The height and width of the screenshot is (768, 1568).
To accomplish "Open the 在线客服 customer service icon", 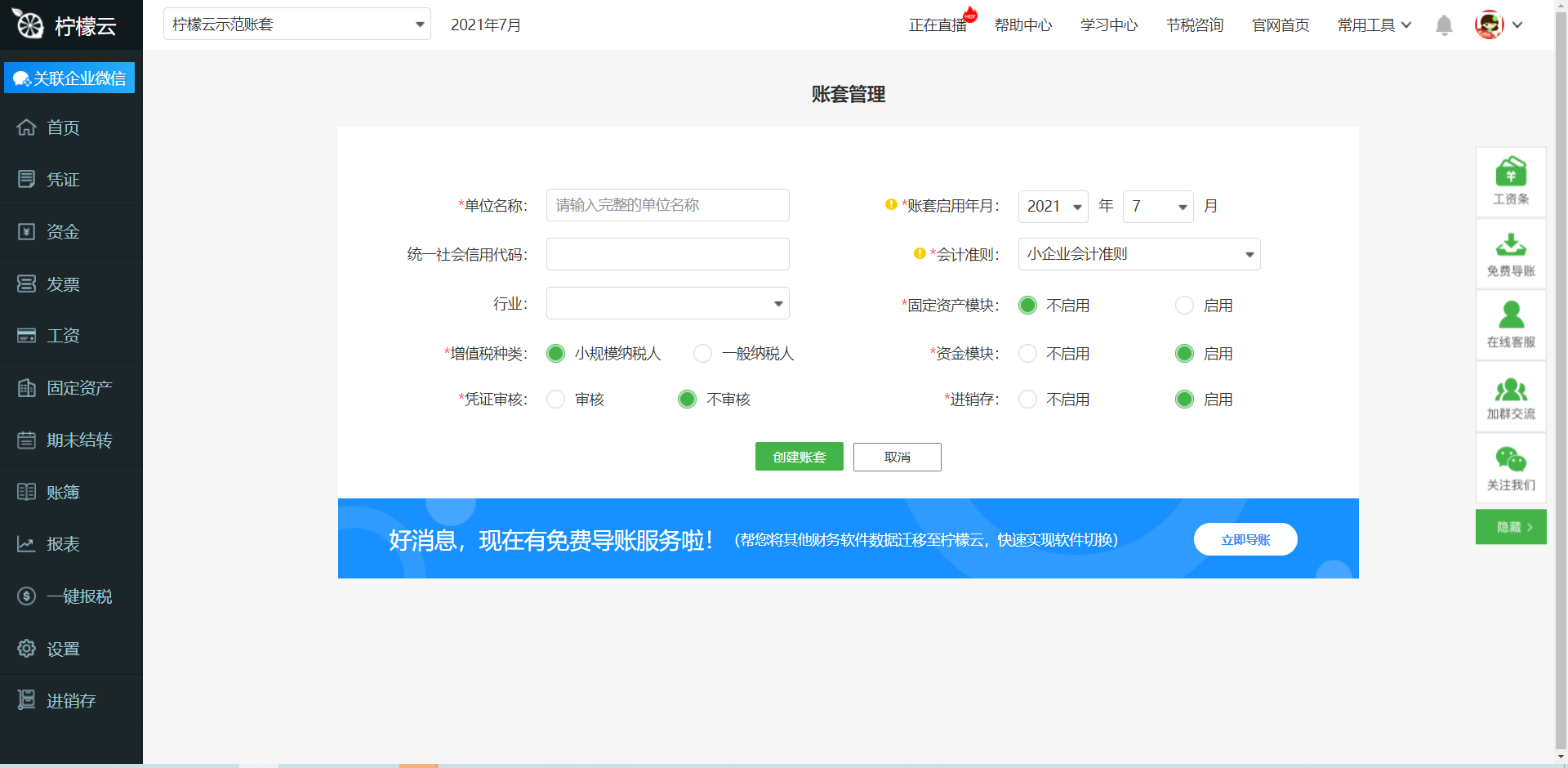I will point(1511,315).
